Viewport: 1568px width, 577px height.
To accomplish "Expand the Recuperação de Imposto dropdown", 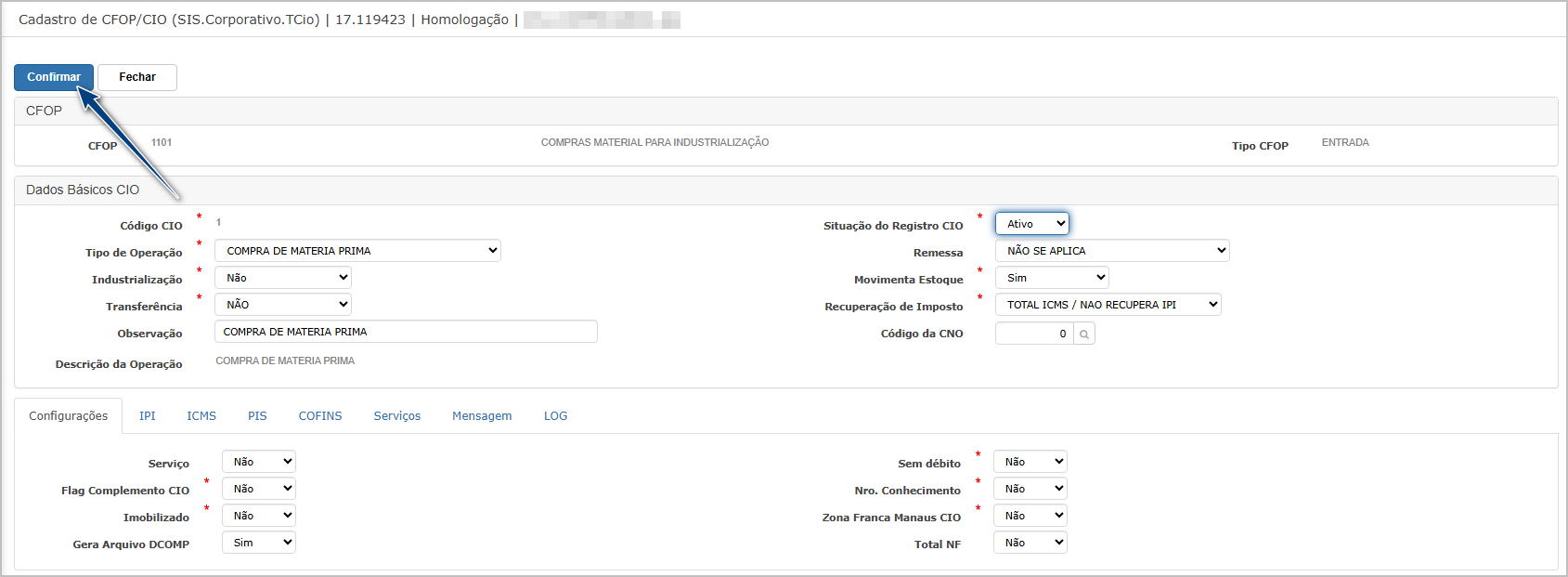I will [1108, 305].
